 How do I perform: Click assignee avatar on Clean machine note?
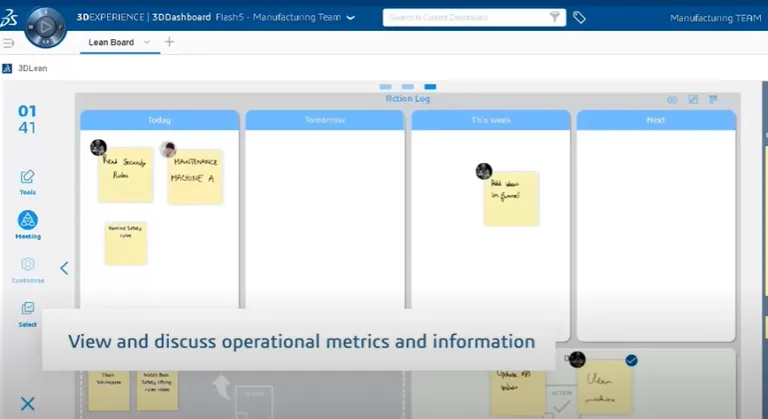577,359
